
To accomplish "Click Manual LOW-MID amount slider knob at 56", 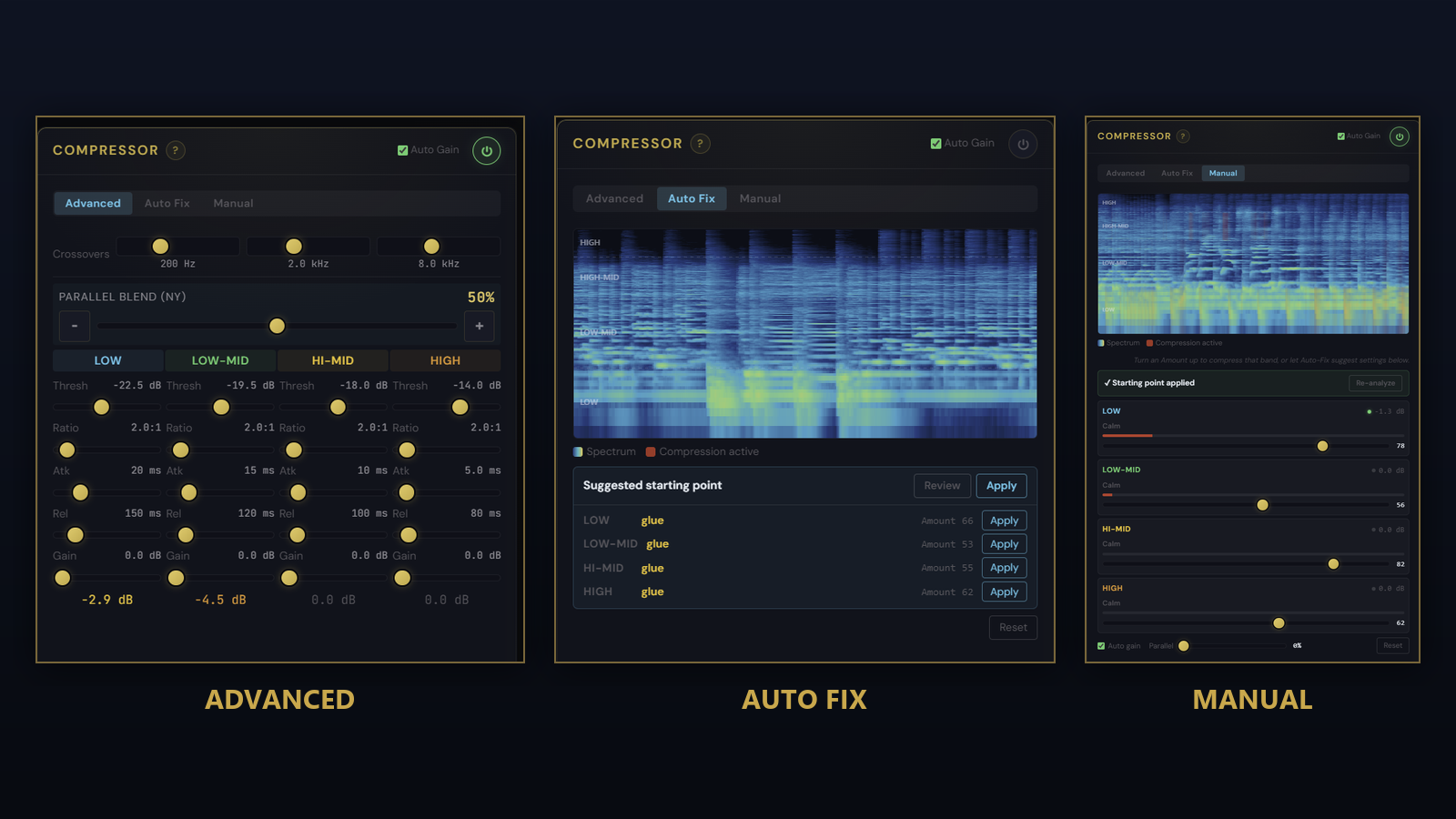I will coord(1262,505).
